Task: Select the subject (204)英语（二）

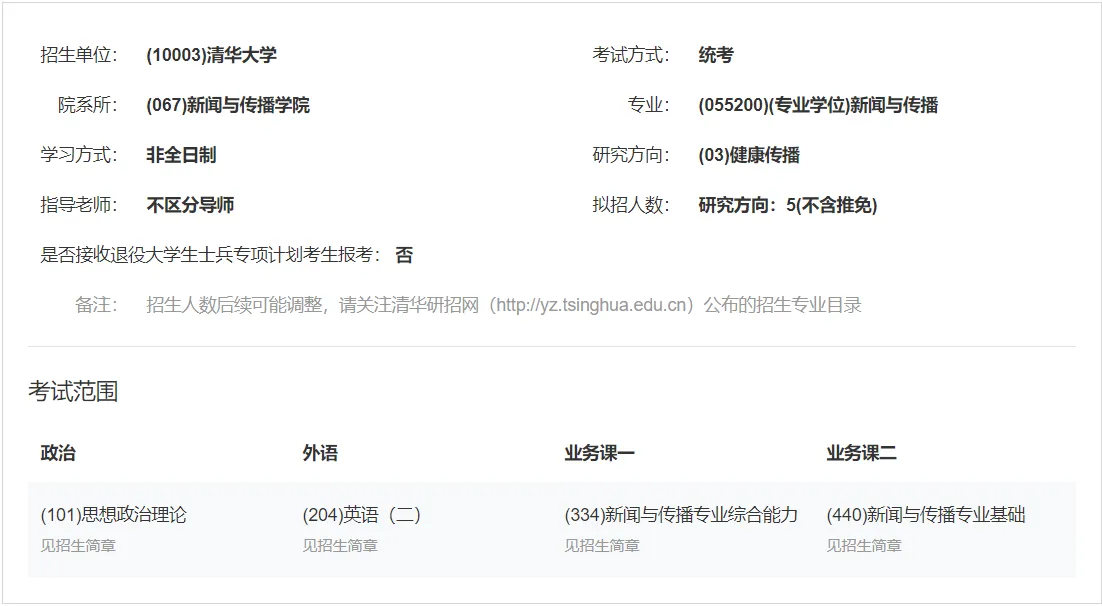Action: click(x=362, y=515)
